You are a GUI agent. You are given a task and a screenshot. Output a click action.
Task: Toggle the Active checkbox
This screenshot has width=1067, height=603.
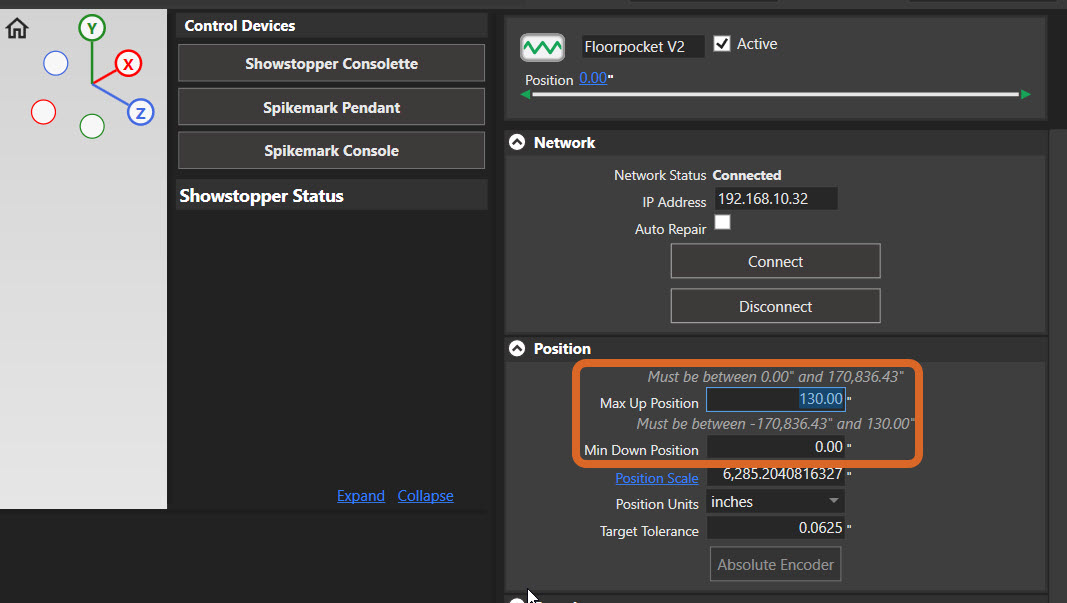point(722,44)
